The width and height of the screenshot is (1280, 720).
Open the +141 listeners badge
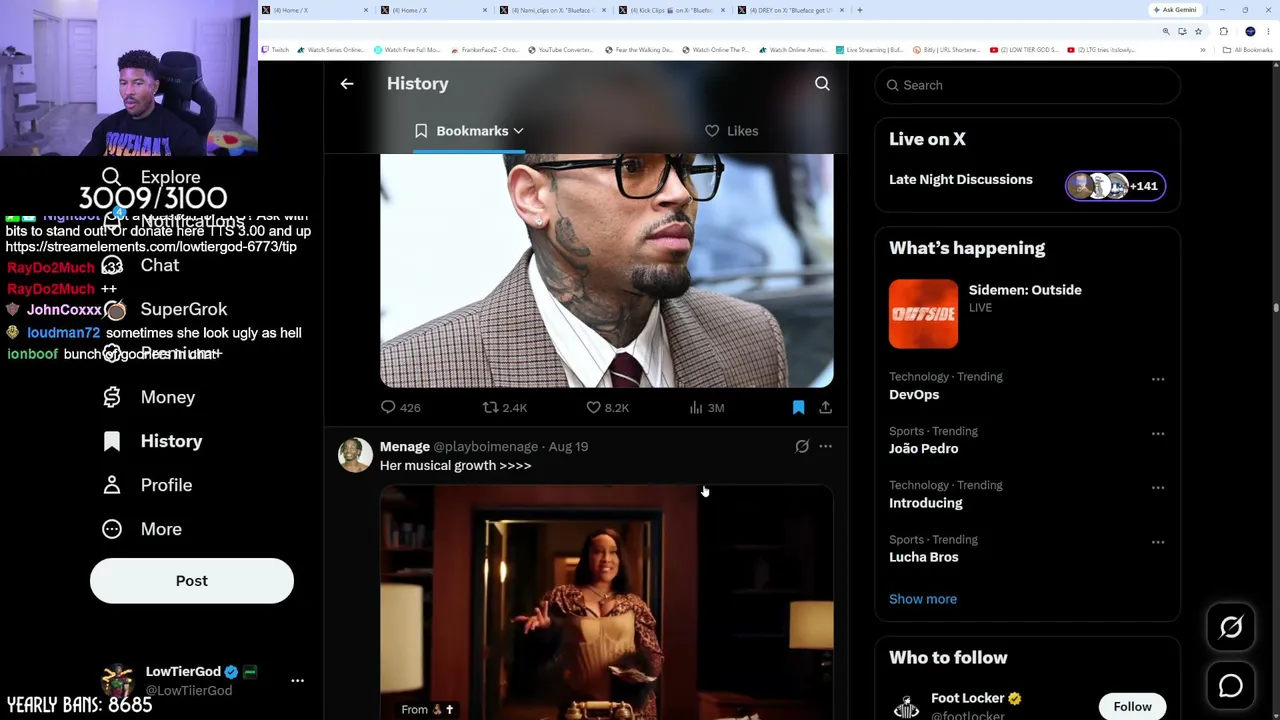point(1115,186)
